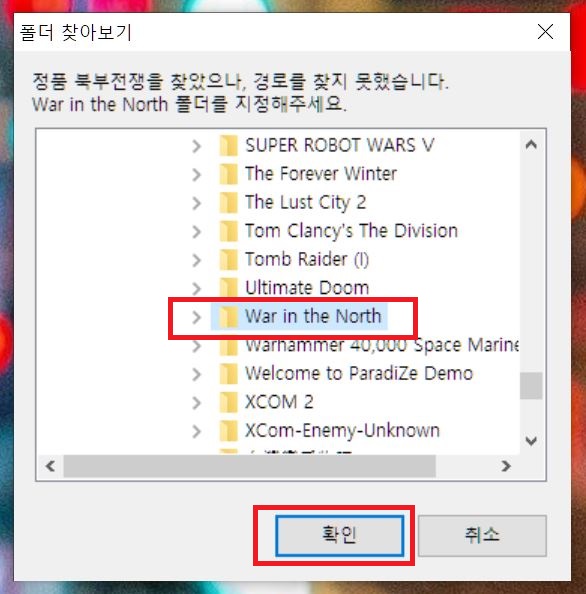Click the vertical scrollbar up arrow

(x=531, y=144)
